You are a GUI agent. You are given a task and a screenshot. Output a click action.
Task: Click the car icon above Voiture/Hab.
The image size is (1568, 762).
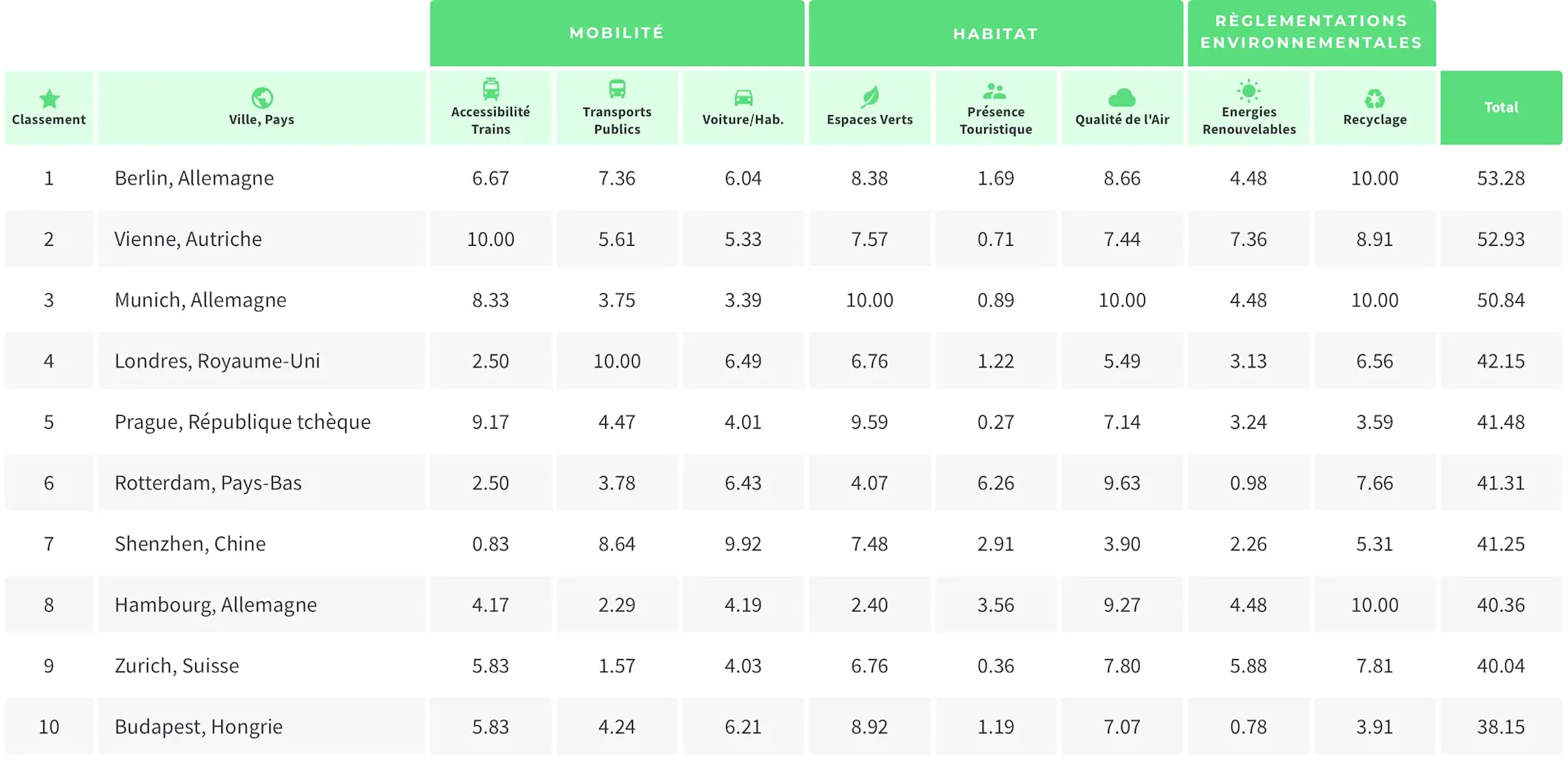pyautogui.click(x=743, y=98)
